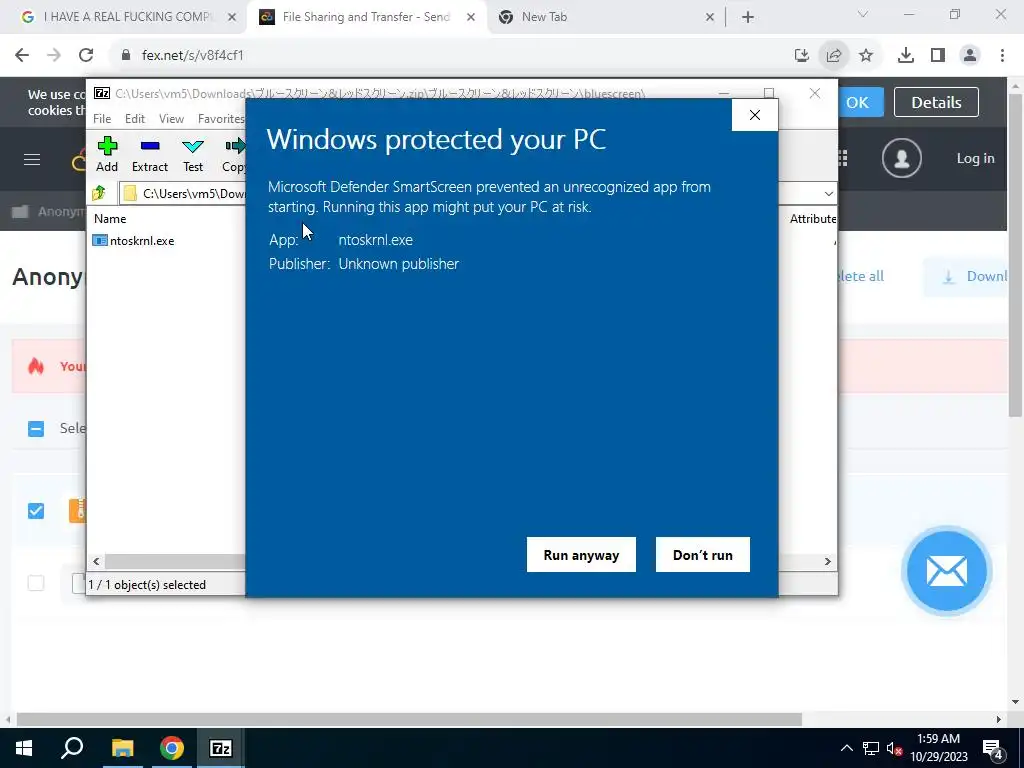Toggle Chrome side panel
Screen dimensions: 1024x768
938,55
